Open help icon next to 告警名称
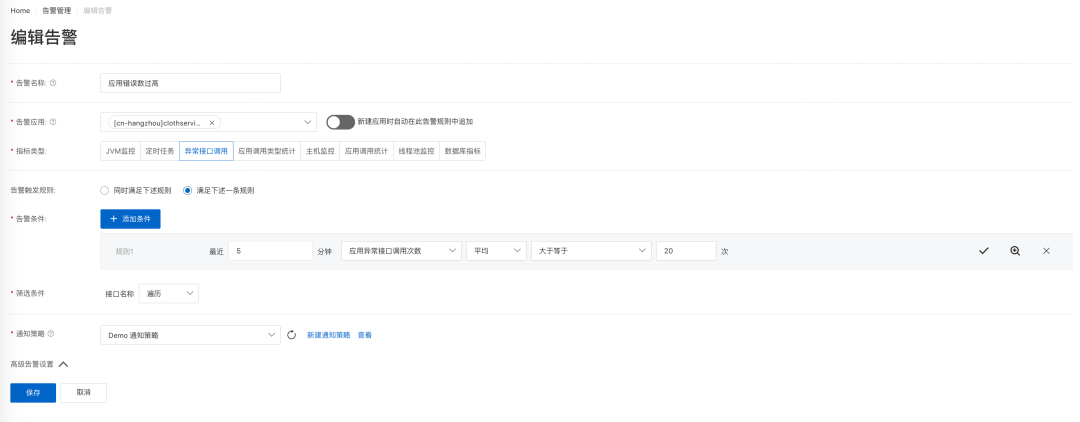1080x422 pixels. click(53, 83)
